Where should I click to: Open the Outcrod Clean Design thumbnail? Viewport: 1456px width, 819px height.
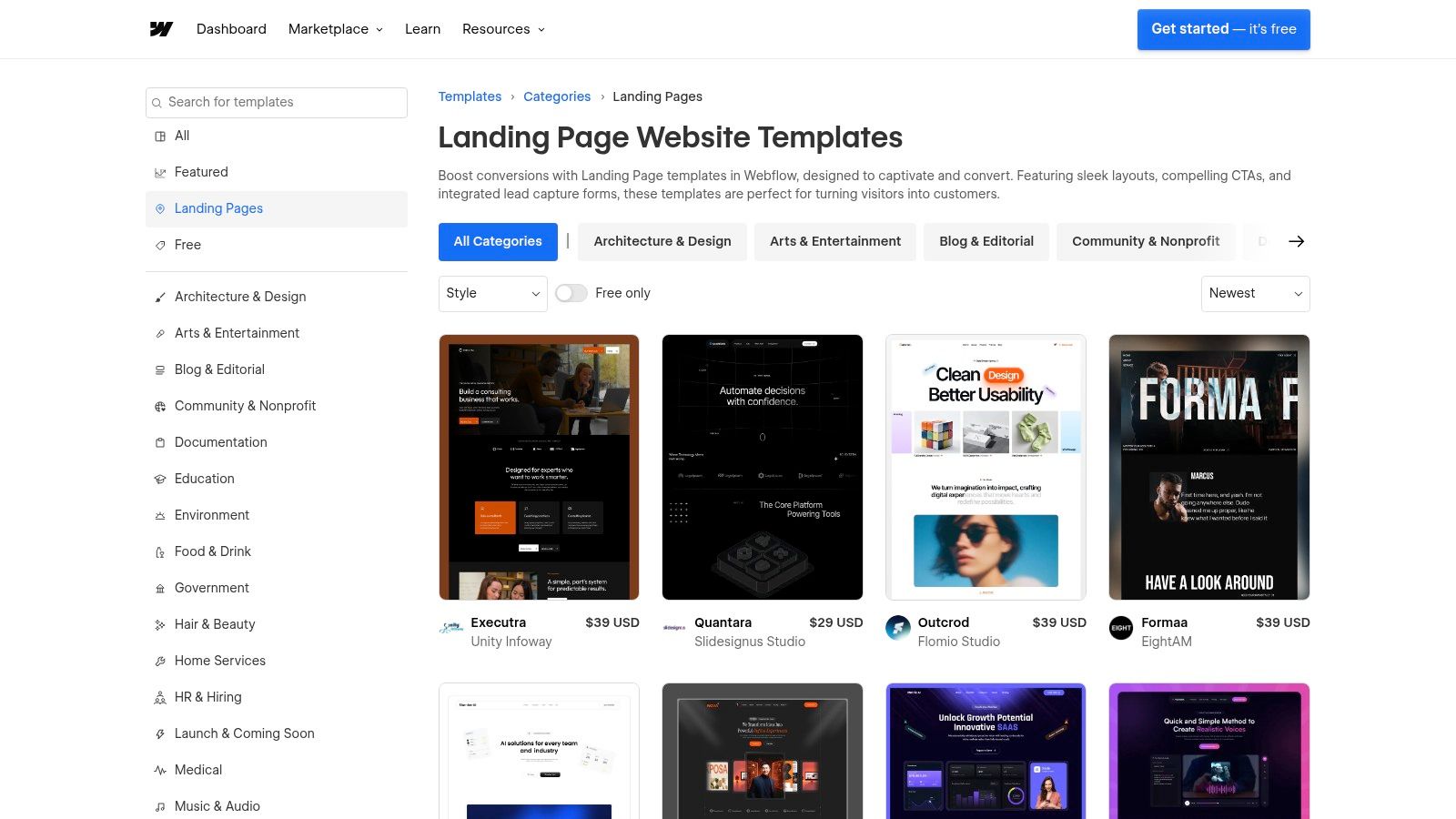click(986, 467)
